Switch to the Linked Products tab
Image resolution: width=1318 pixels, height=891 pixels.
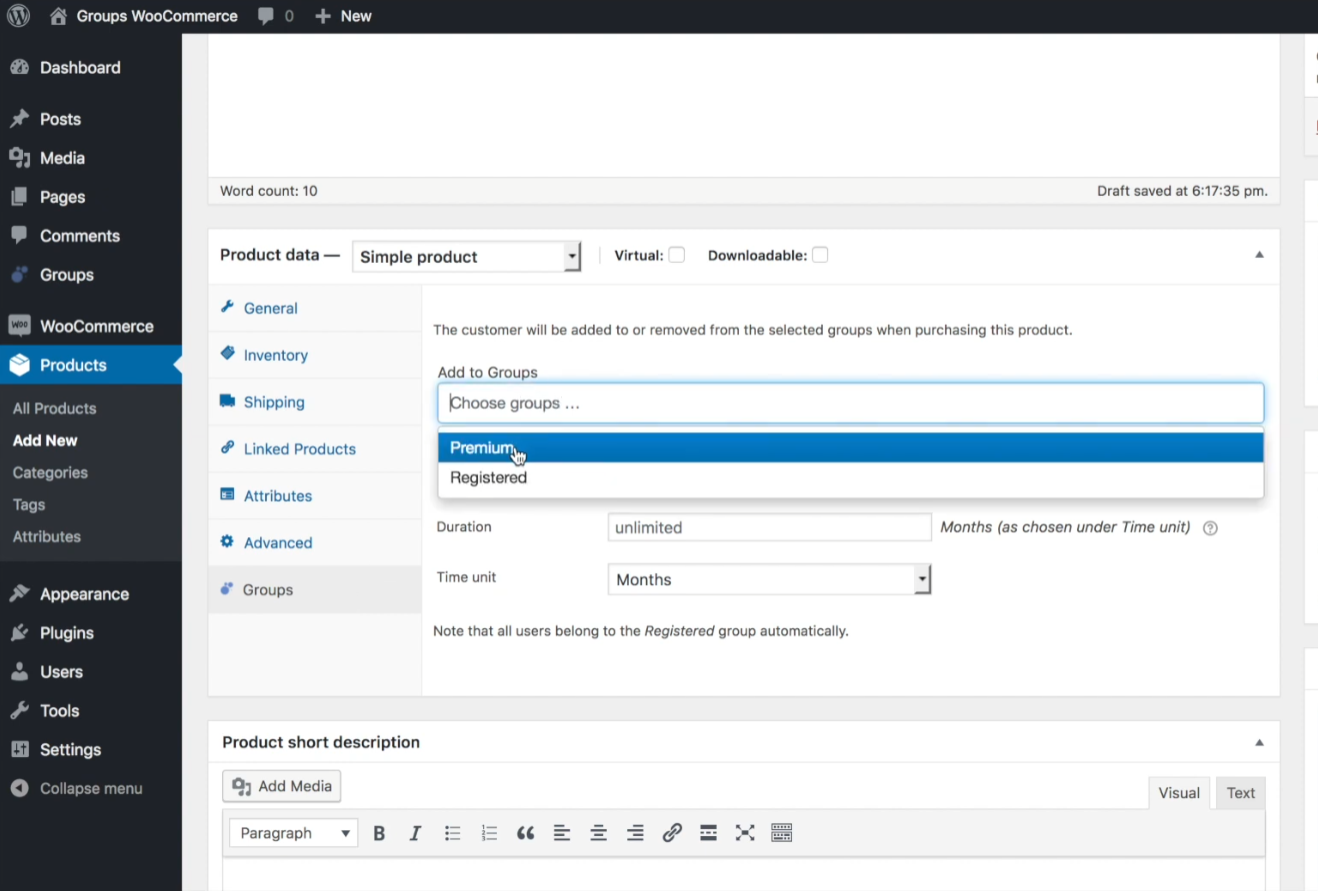[x=315, y=449]
